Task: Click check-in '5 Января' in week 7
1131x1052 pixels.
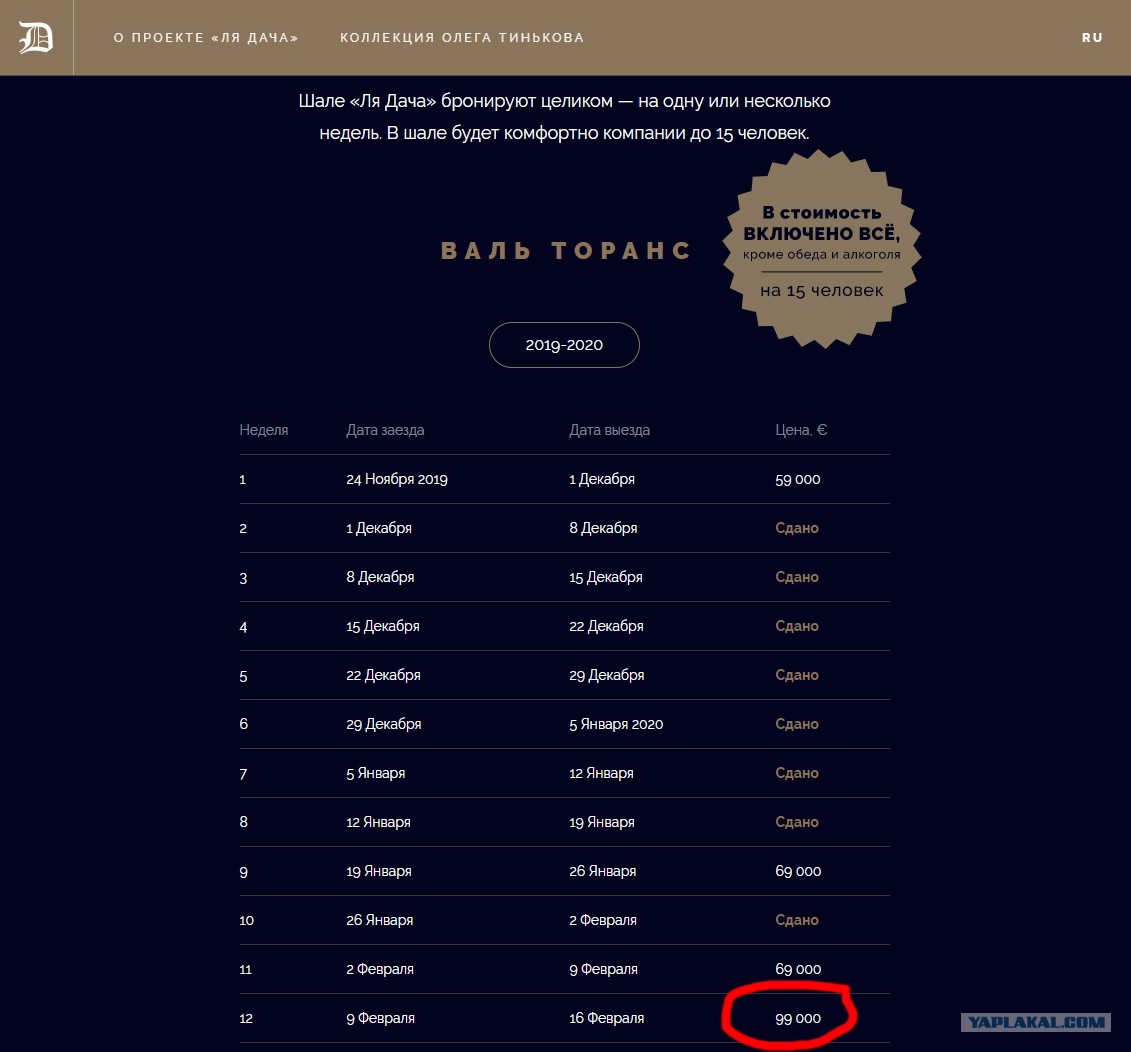Action: 375,773
